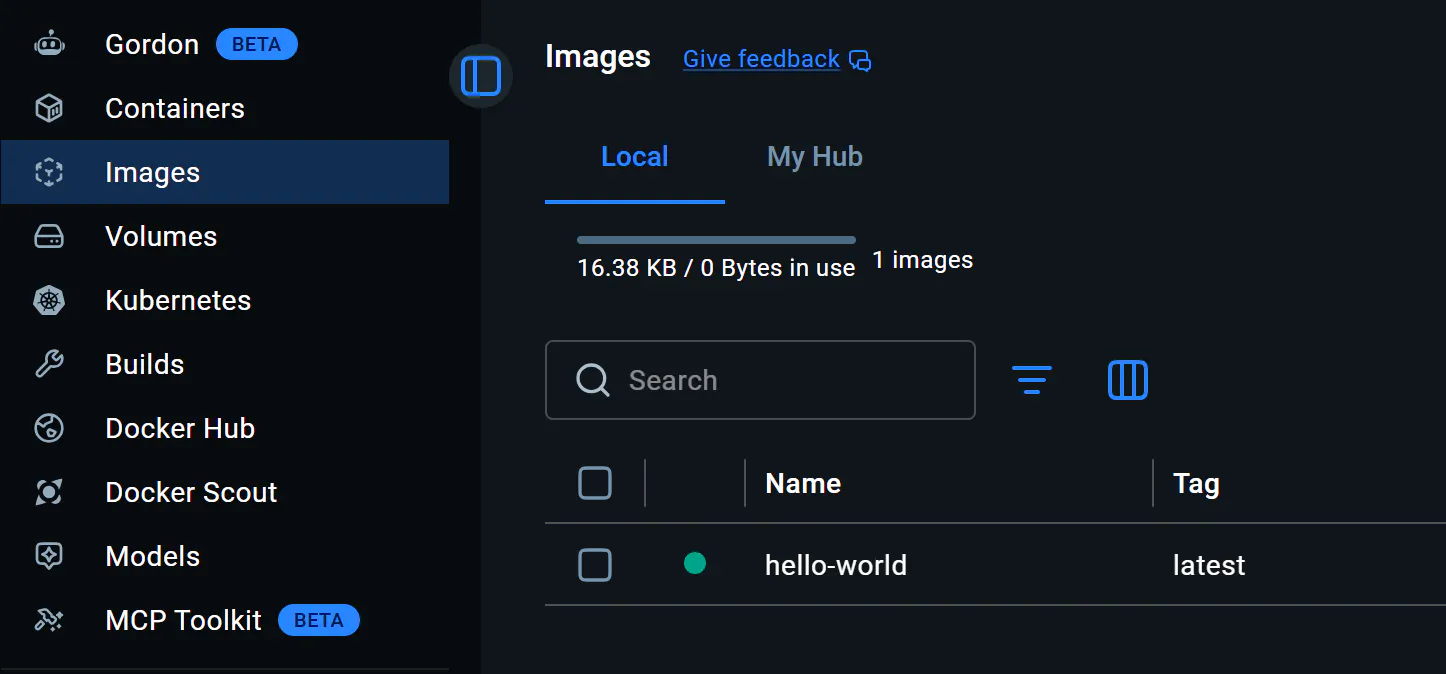Viewport: 1446px width, 674px height.
Task: Click the Images page heading
Action: [x=598, y=57]
